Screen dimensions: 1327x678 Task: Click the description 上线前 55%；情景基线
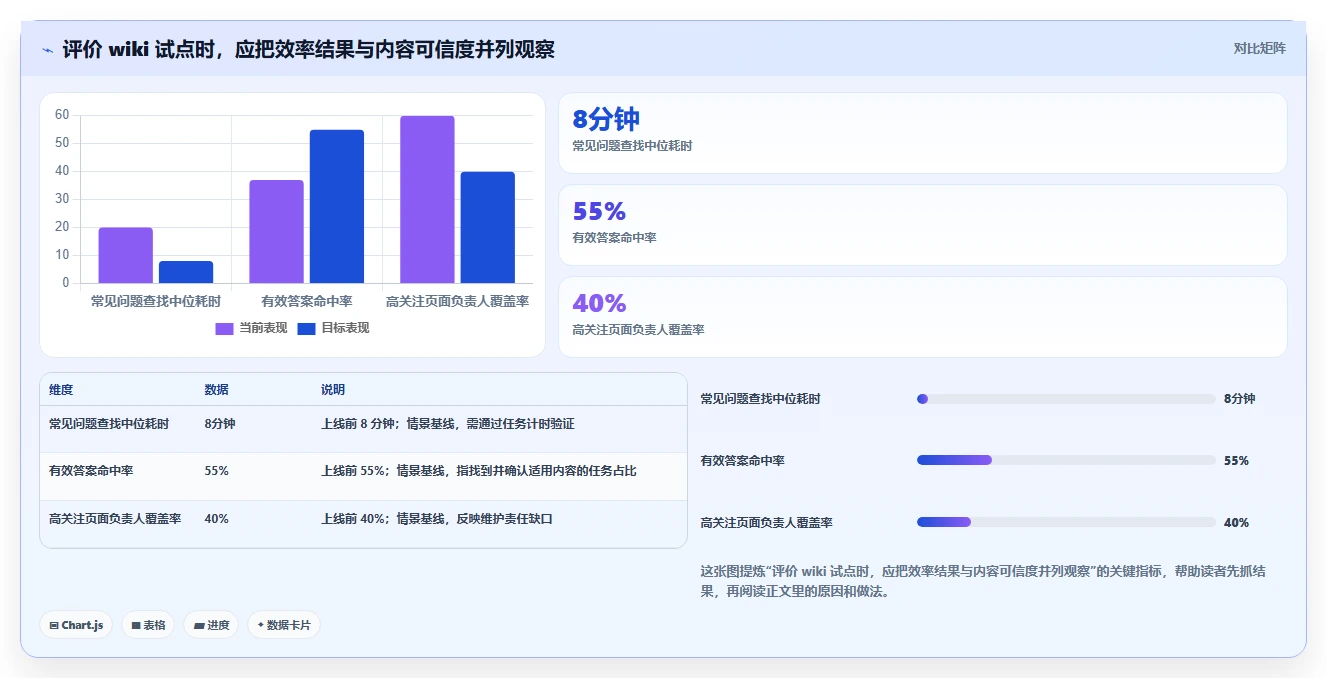(x=479, y=471)
